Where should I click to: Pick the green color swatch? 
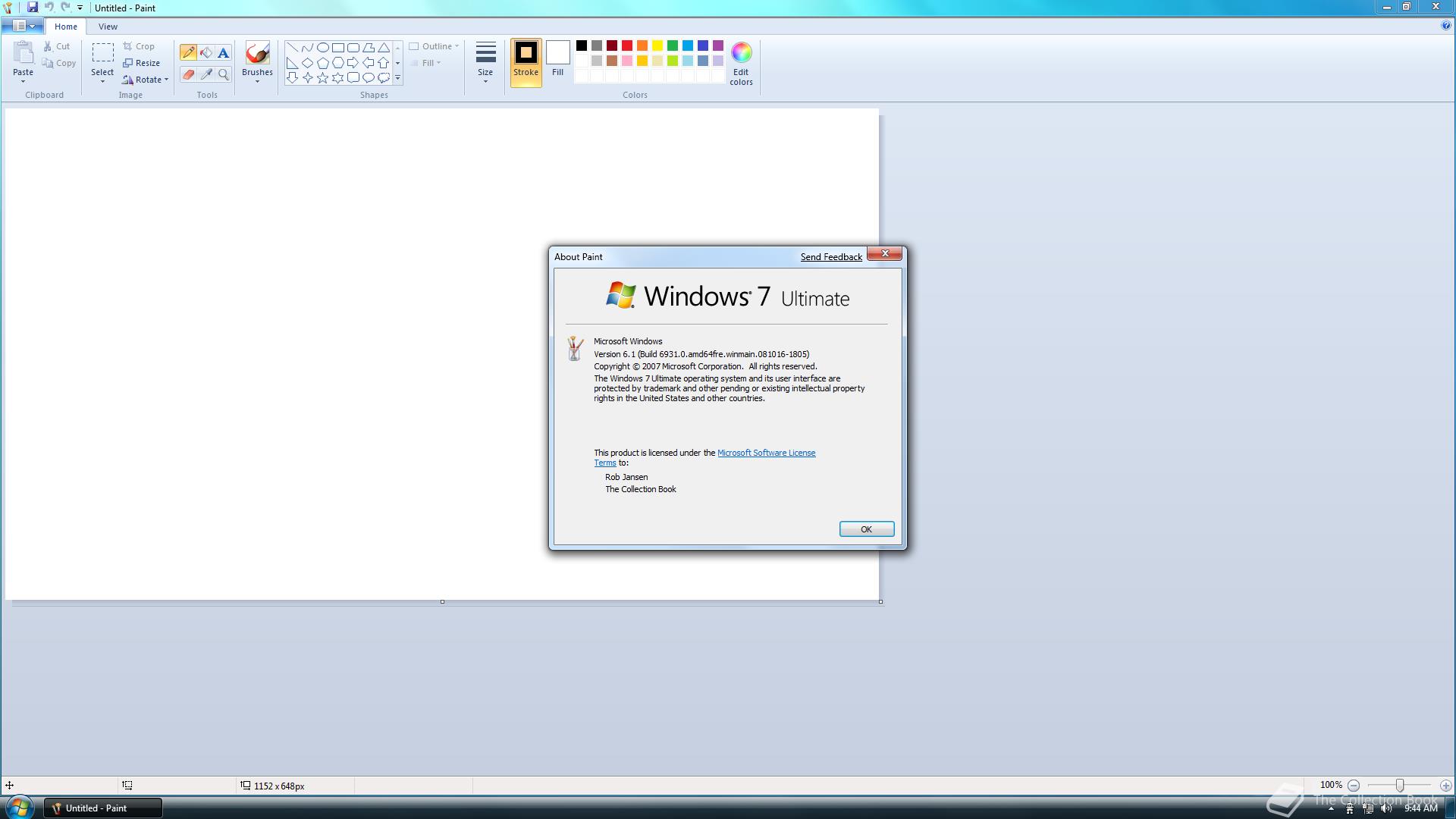pos(673,45)
